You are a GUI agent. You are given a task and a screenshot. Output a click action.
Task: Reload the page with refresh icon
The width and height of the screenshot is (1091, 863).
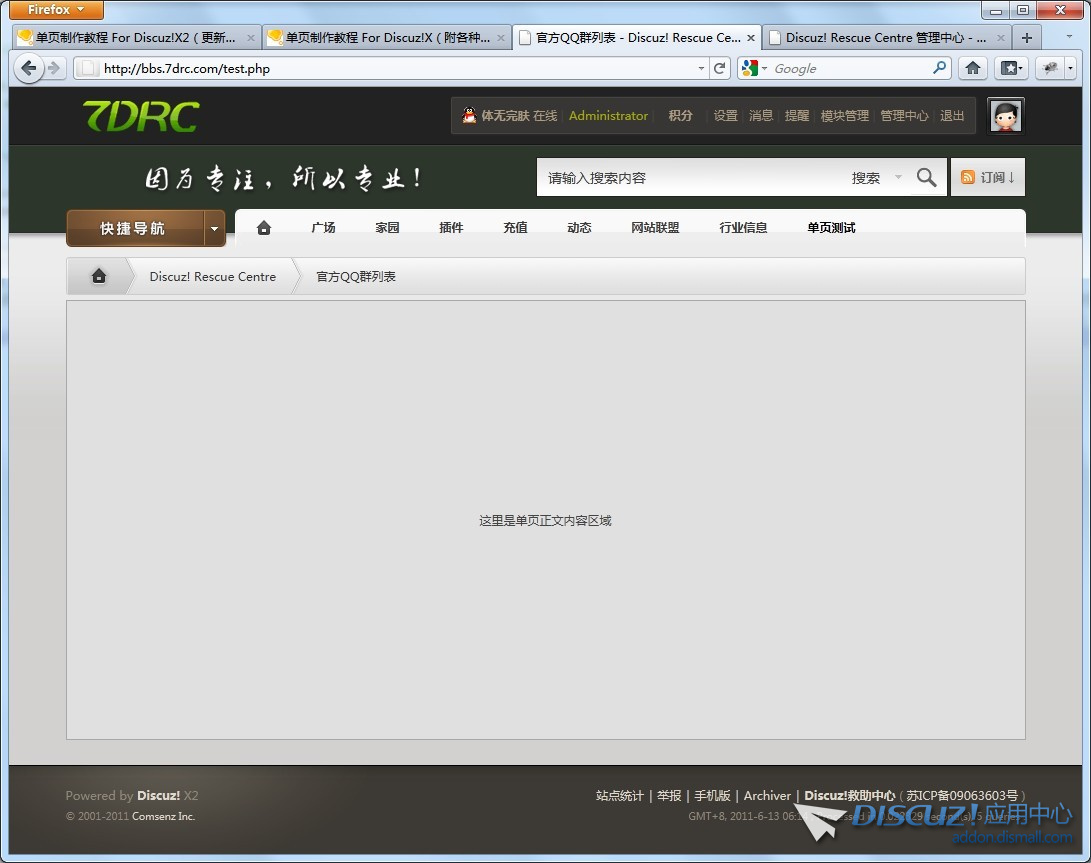point(719,68)
